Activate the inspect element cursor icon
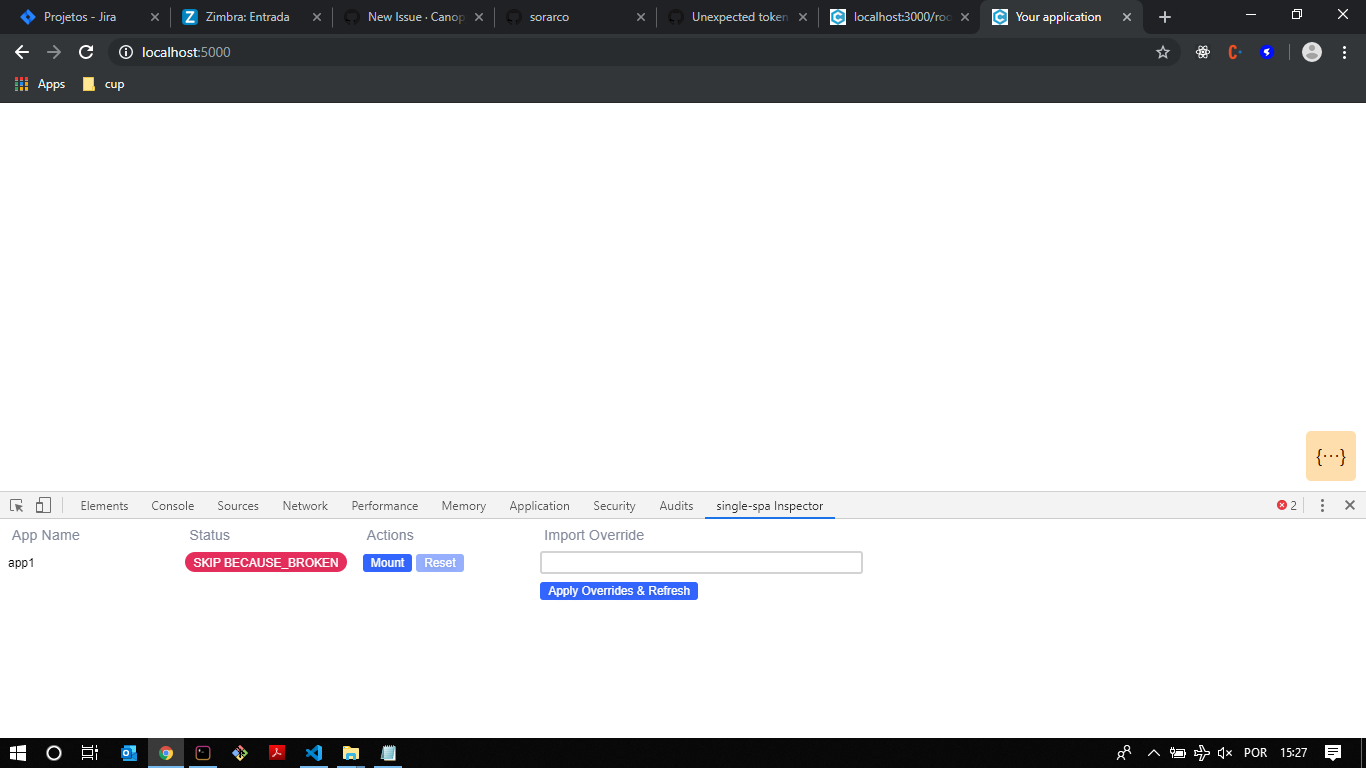 pyautogui.click(x=15, y=505)
